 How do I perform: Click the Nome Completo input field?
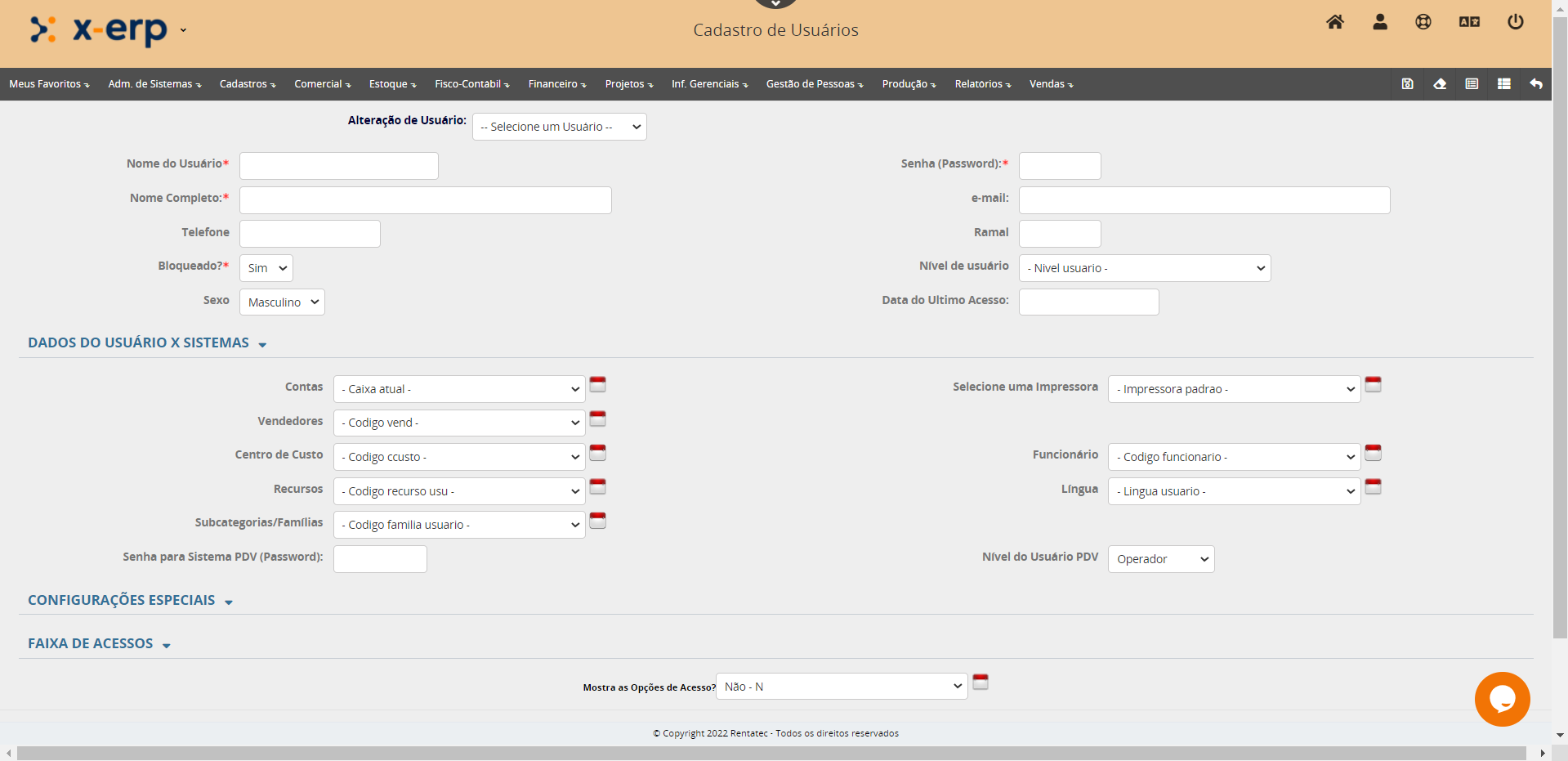[425, 200]
